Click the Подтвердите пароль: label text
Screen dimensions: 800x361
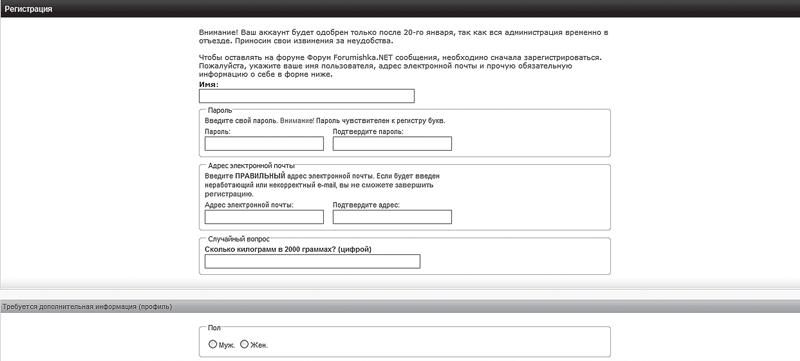pos(368,132)
